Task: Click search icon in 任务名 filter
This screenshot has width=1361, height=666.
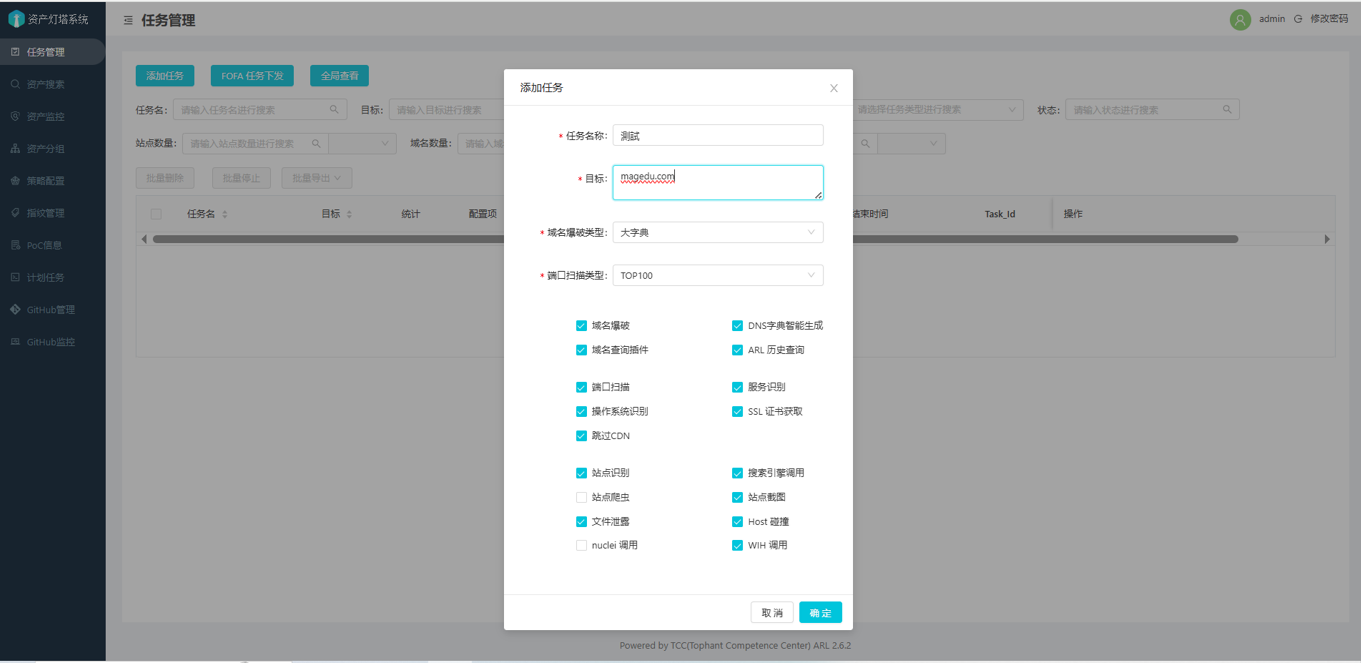Action: pos(334,110)
